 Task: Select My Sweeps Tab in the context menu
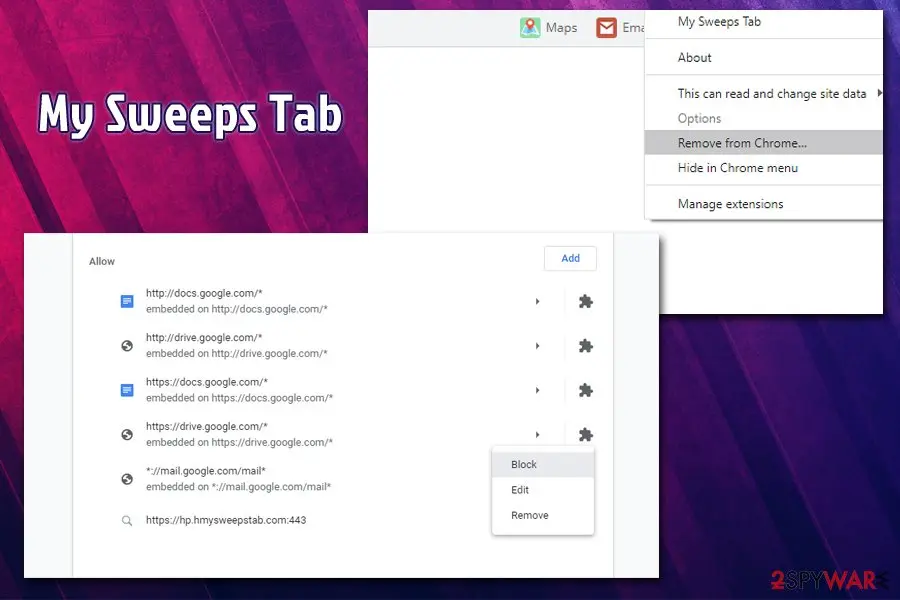763,22
